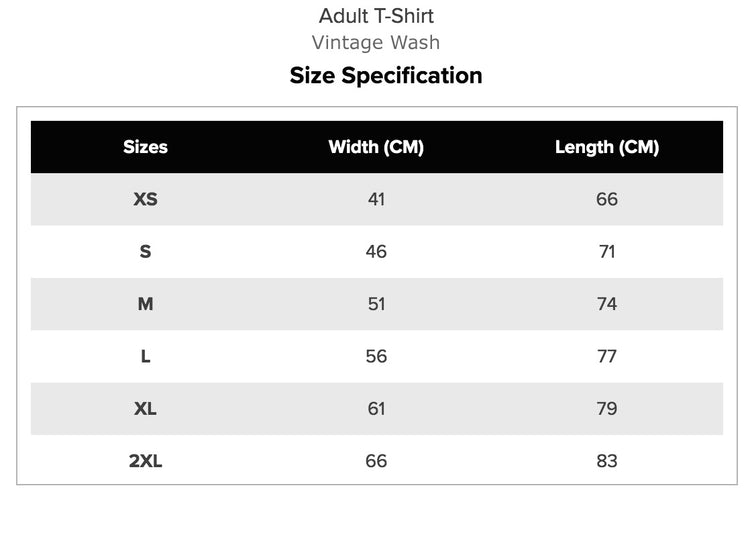Click the Sizes column header
750x537 pixels.
145,147
